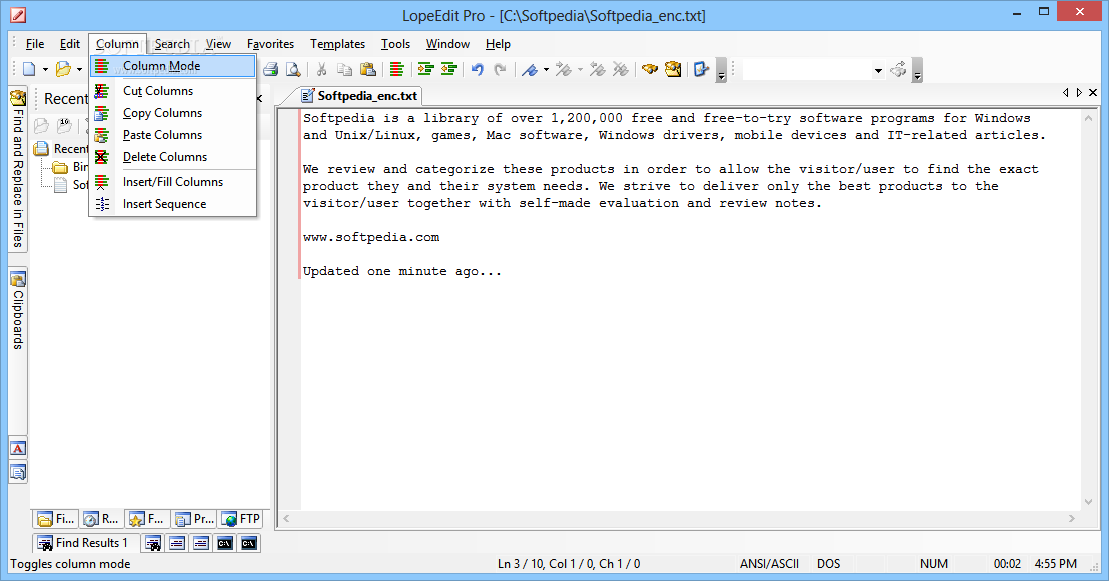Choose Delete Columns from the menu
The image size is (1109, 581).
pyautogui.click(x=173, y=156)
